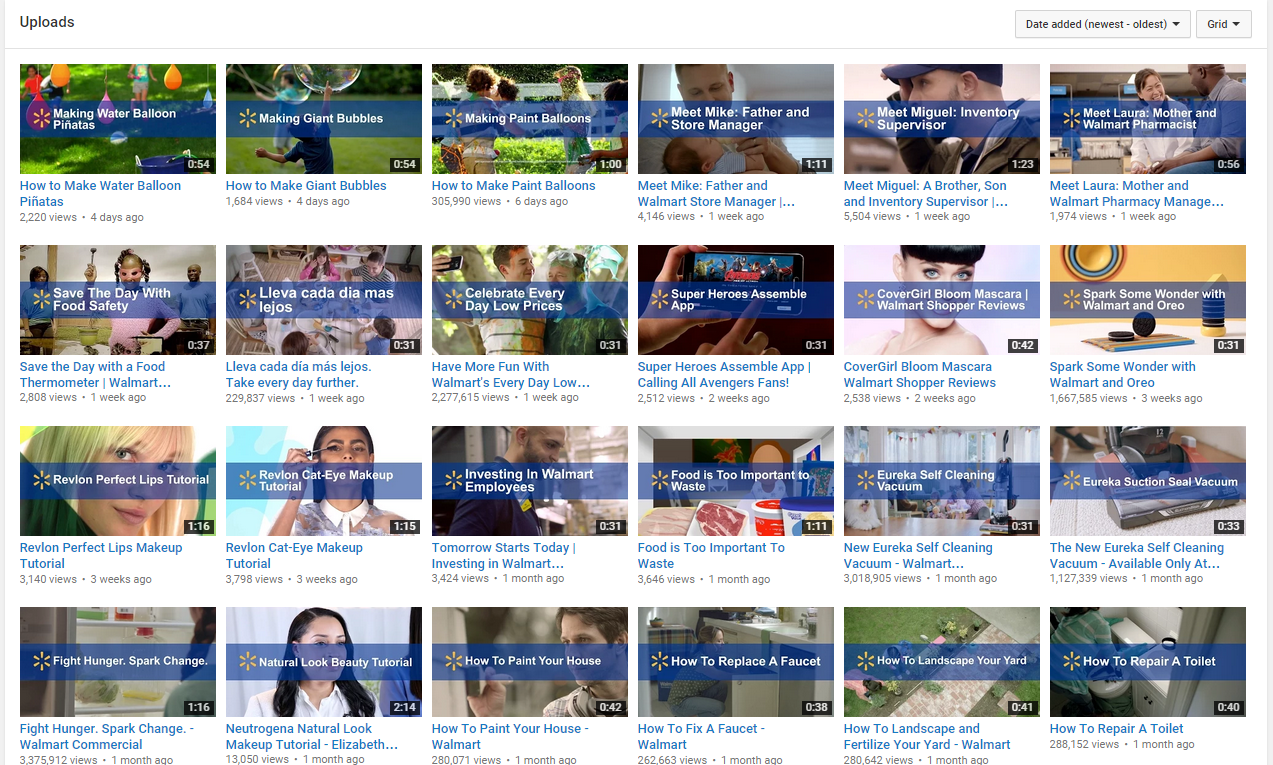Click 'Save the Day with a Food Thermometer' link
This screenshot has height=765, width=1273.
point(95,374)
